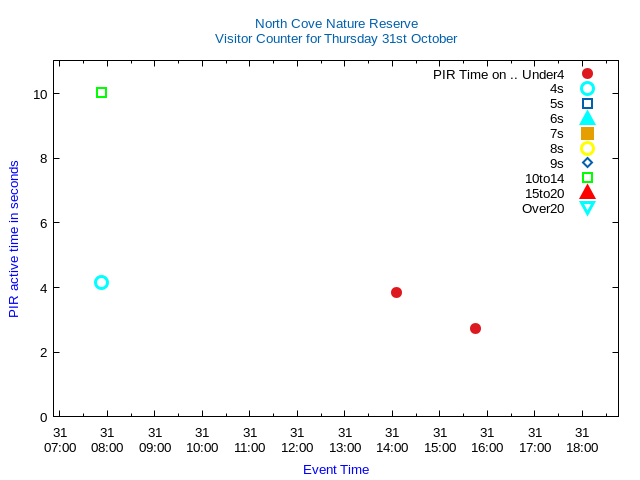Click the red data point near 14:00
The width and height of the screenshot is (640, 480).
point(396,293)
